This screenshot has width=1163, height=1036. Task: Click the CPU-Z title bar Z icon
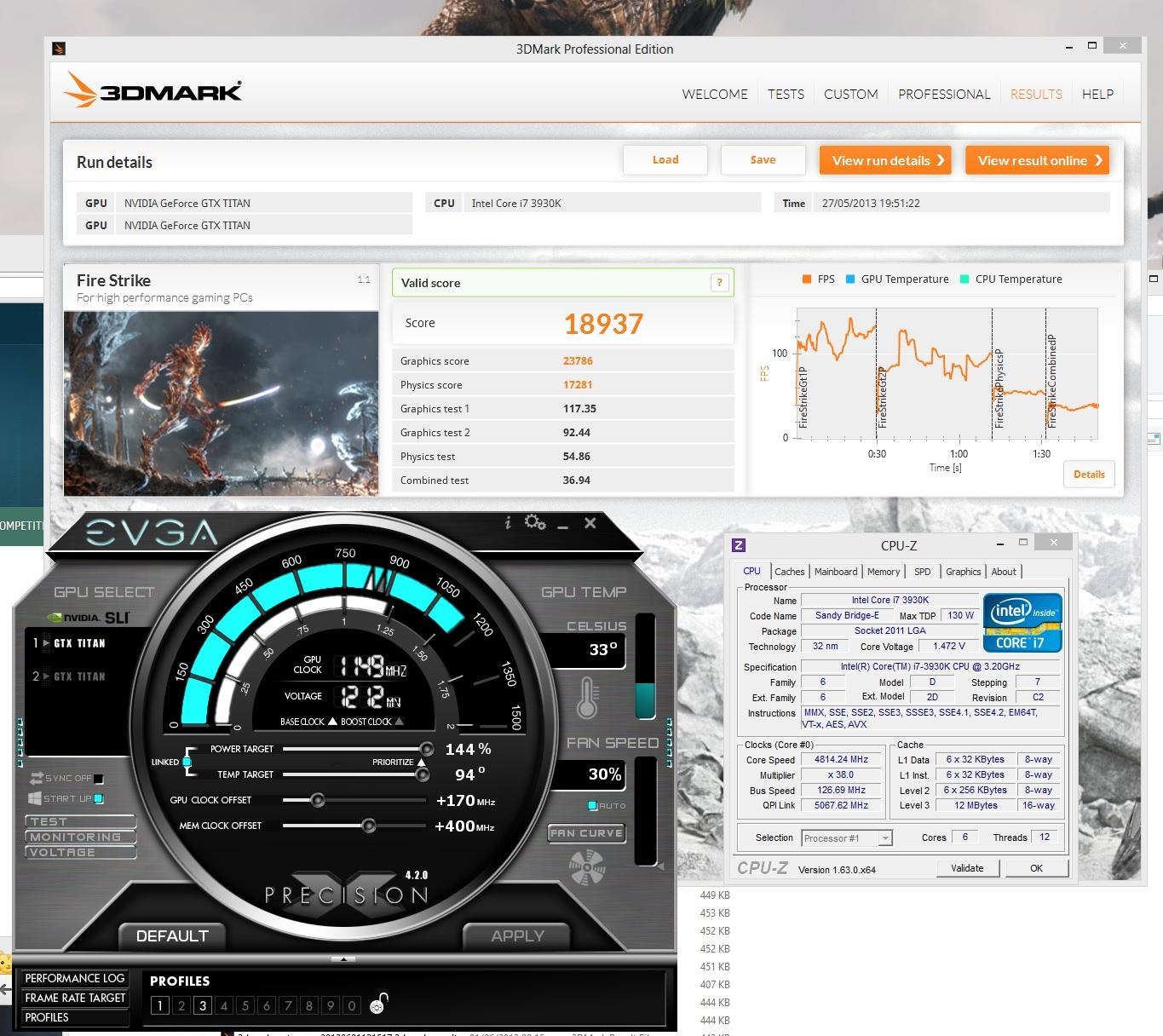pos(739,545)
